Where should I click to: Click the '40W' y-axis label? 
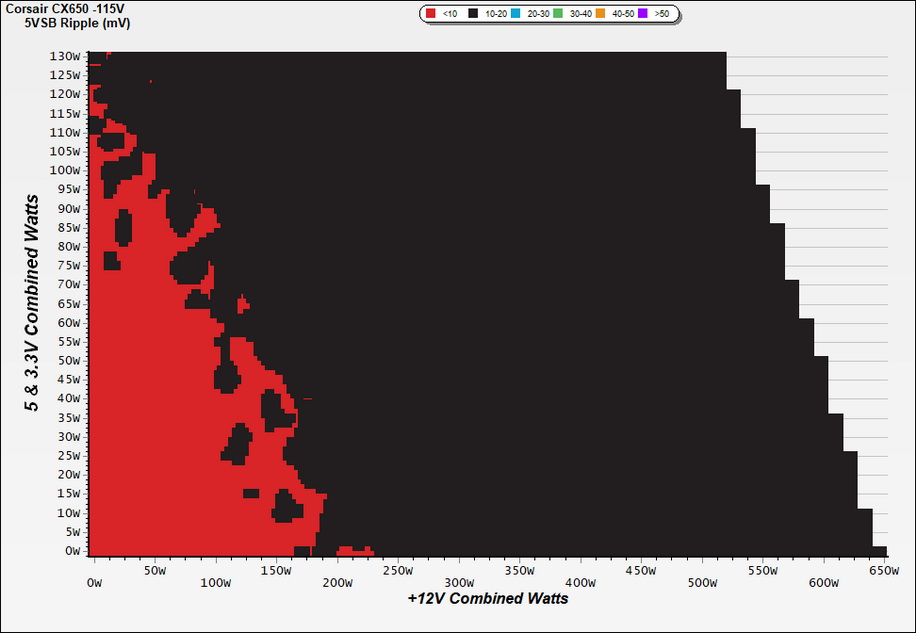(x=68, y=398)
